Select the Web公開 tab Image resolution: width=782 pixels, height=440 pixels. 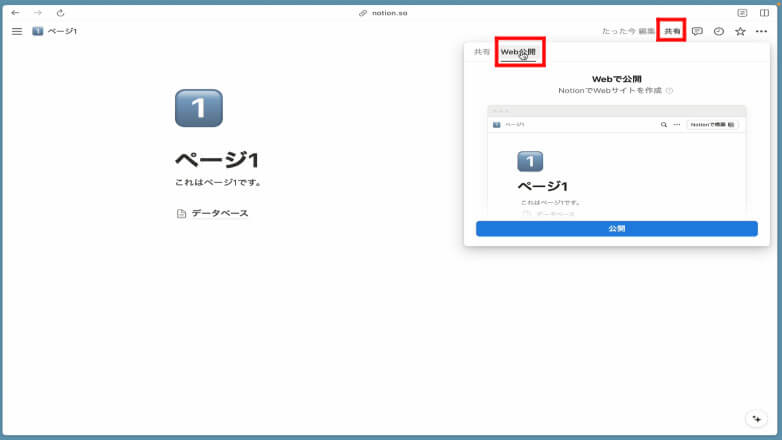click(518, 52)
